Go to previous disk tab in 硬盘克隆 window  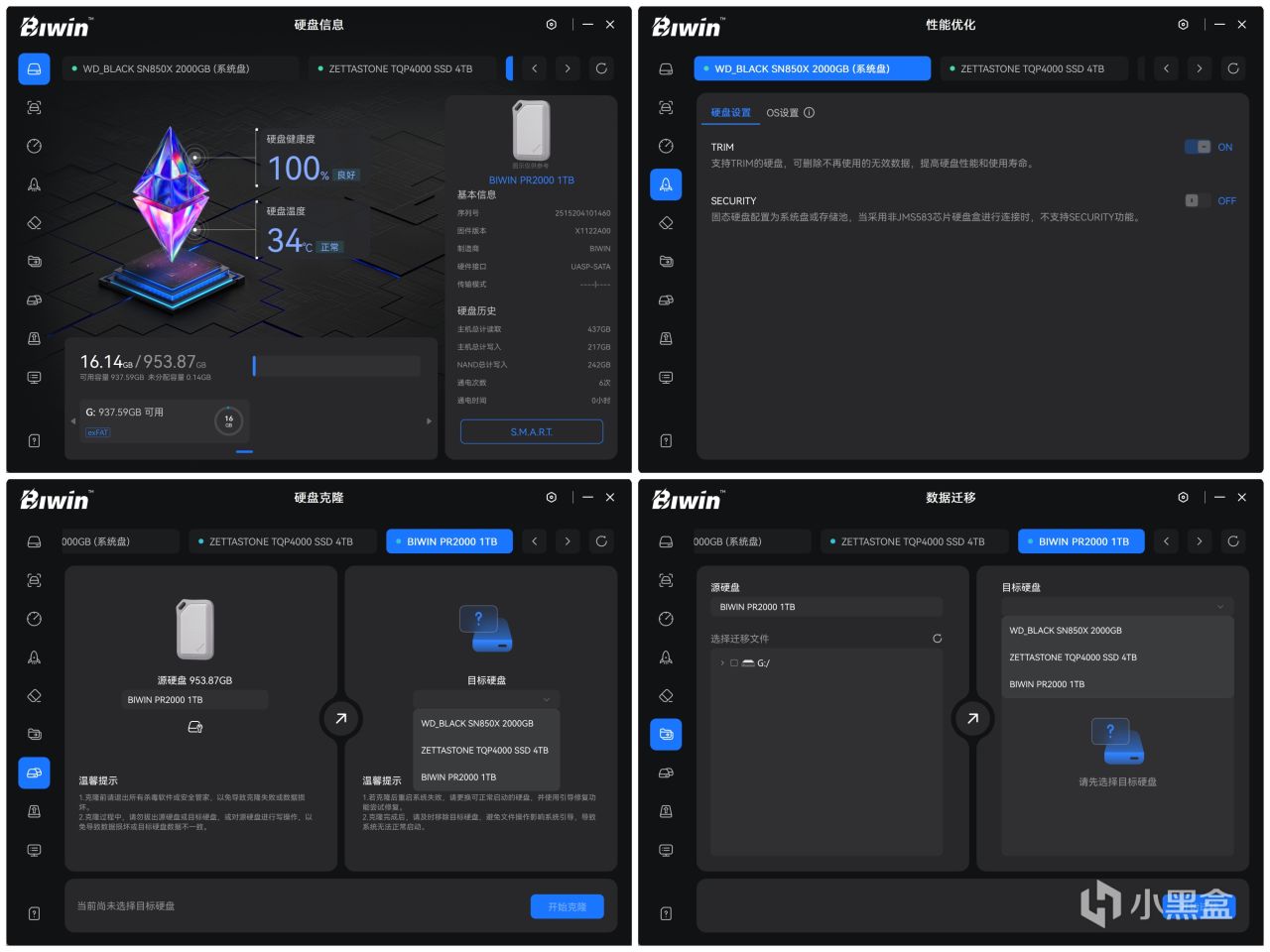coord(535,541)
